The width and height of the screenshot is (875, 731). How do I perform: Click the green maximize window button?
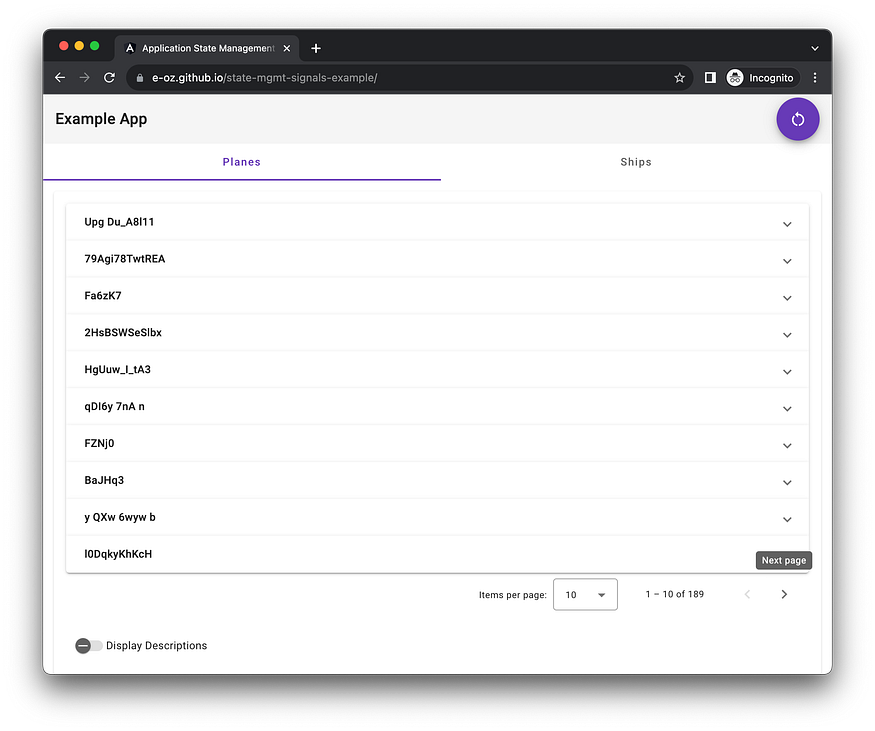(95, 46)
